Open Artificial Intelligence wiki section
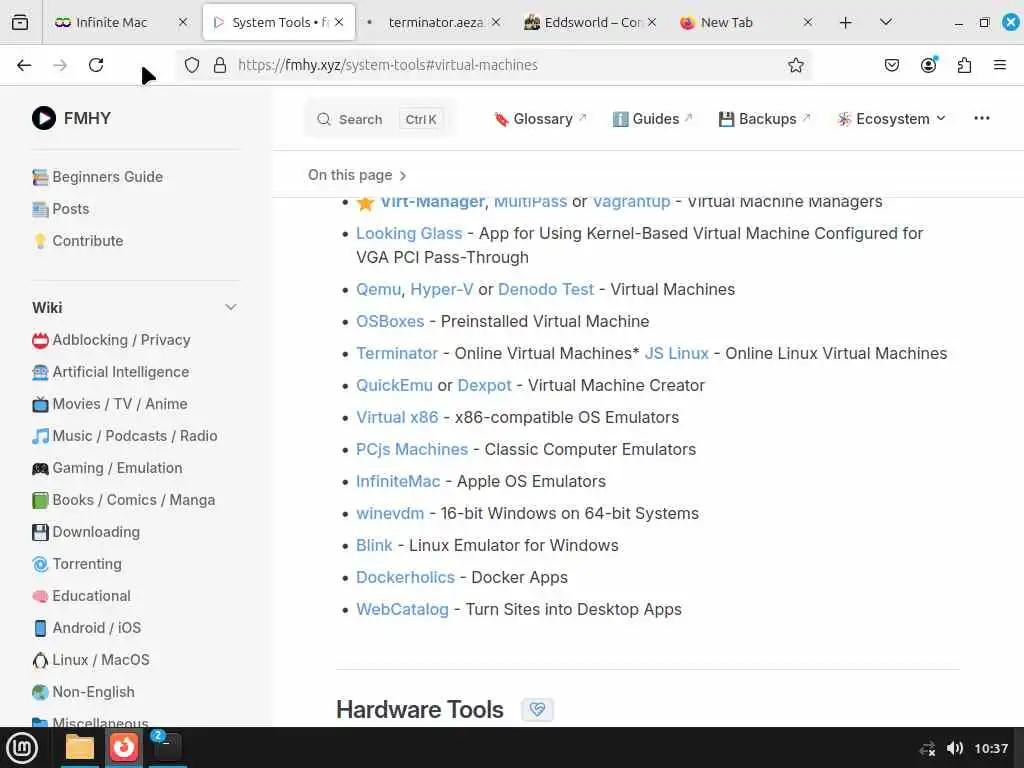Image resolution: width=1024 pixels, height=768 pixels. coord(110,372)
